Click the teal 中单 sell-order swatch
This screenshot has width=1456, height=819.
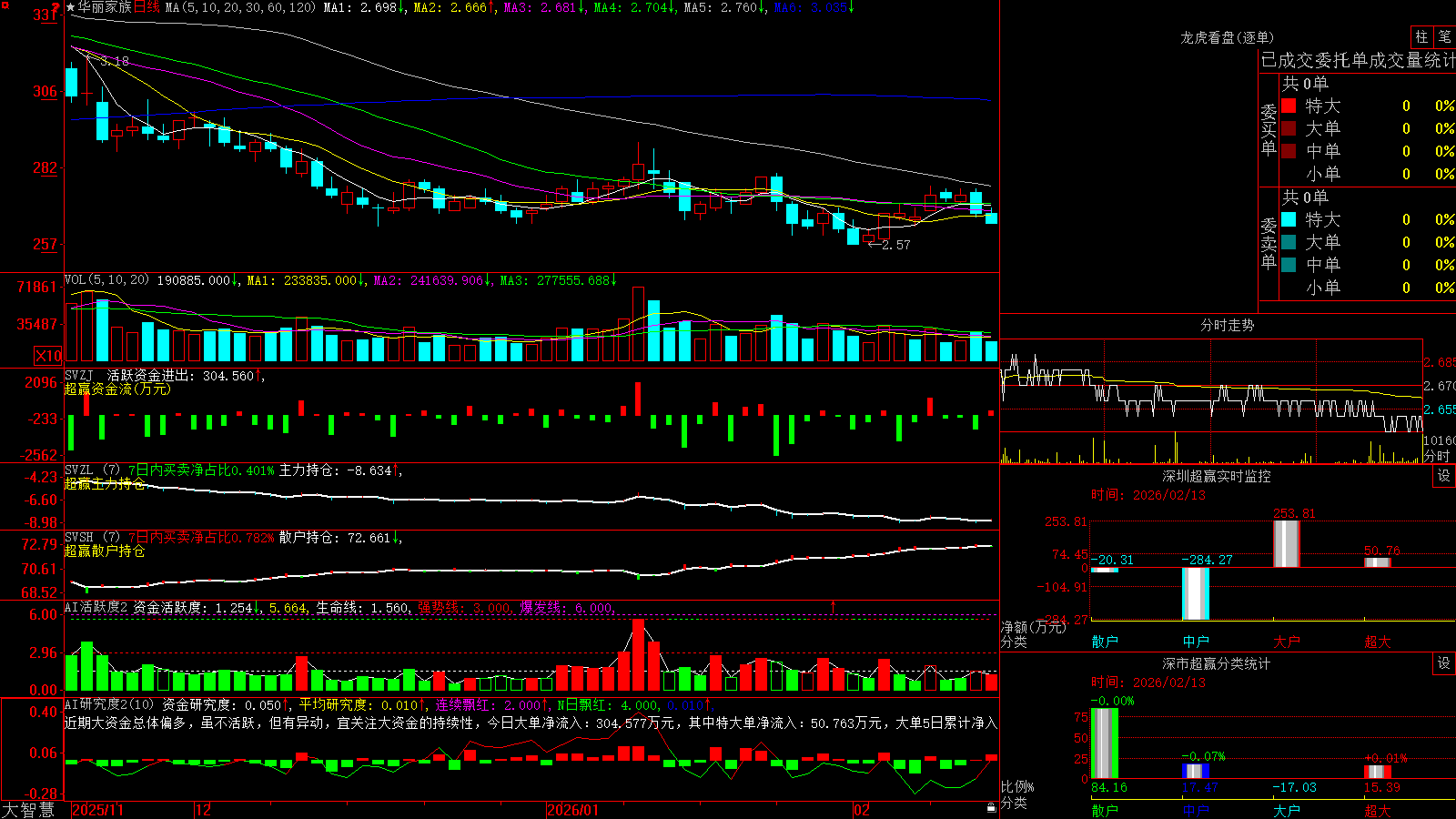click(x=1289, y=264)
